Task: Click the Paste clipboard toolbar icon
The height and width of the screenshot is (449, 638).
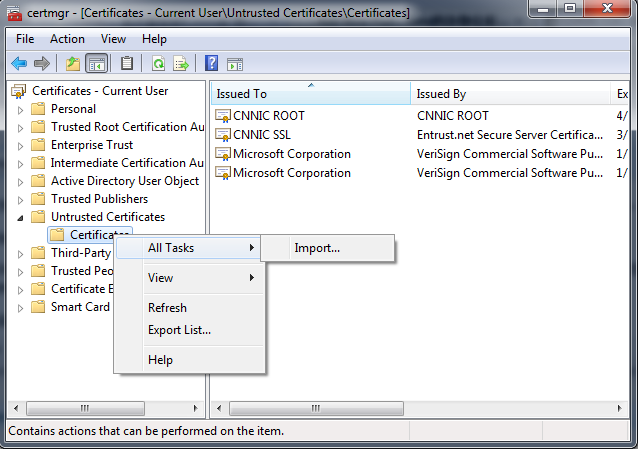Action: (x=127, y=64)
